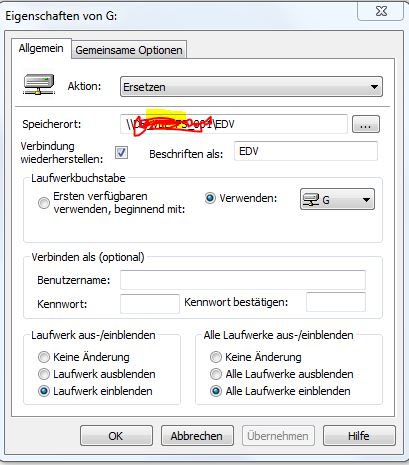
Task: Open the drive letter G dropdown
Action: coord(337,199)
